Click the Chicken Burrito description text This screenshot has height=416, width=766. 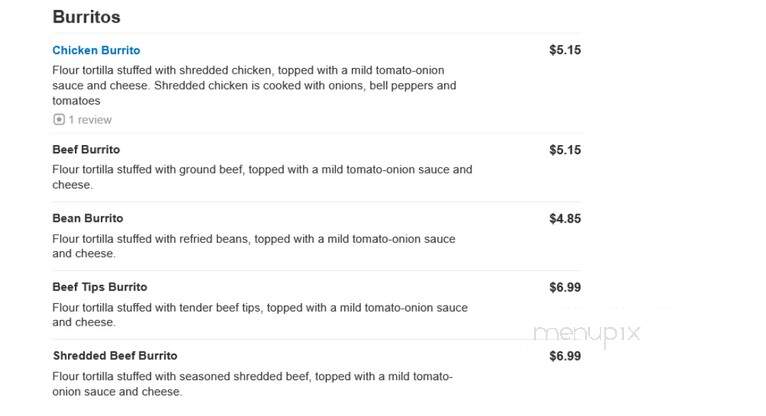pos(255,85)
